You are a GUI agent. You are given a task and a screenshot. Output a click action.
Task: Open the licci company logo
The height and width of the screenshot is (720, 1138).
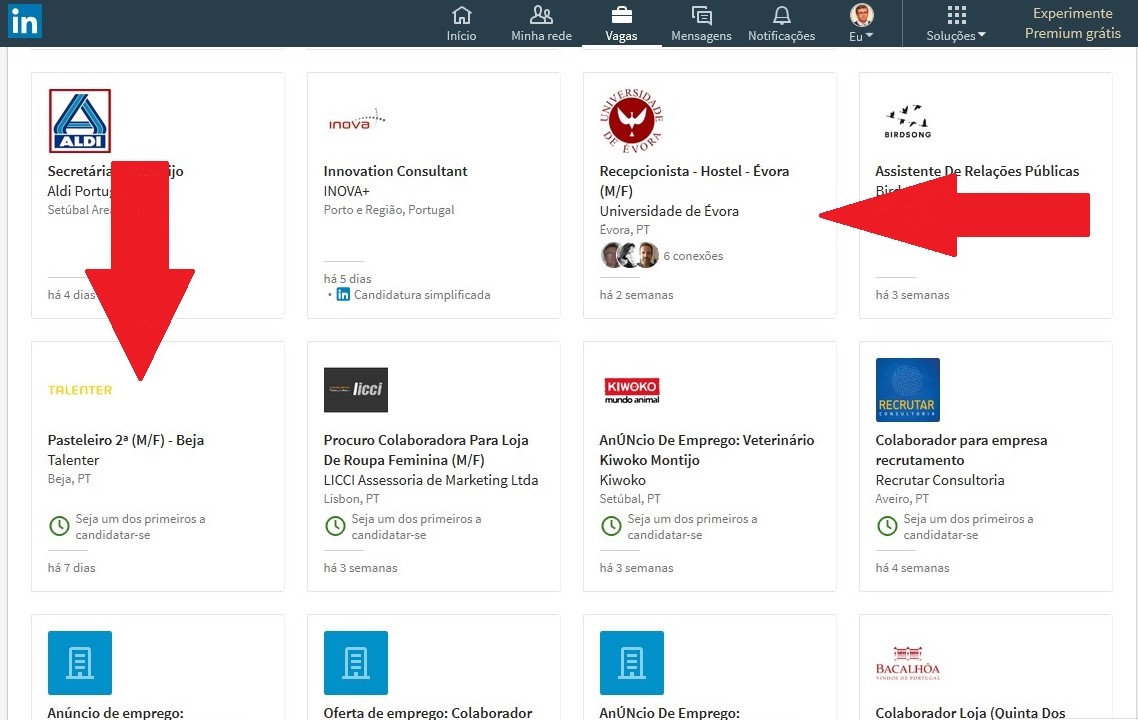point(356,390)
